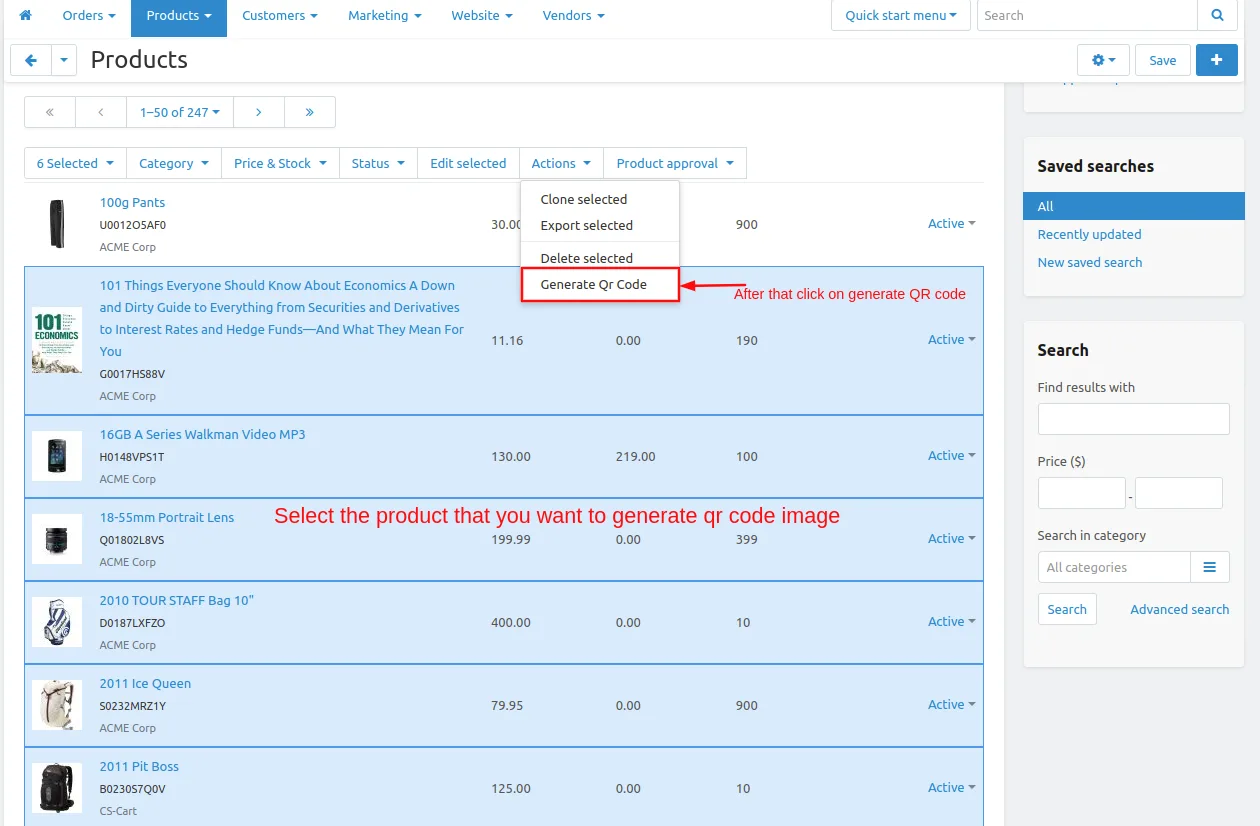Open the category picker list icon

coord(1210,567)
